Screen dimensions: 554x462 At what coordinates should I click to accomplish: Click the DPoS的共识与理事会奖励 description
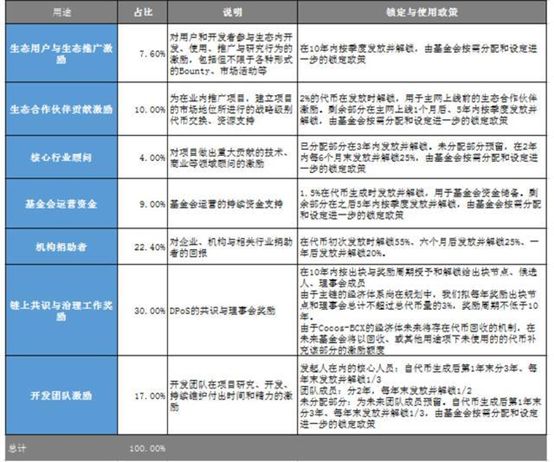pyautogui.click(x=232, y=310)
